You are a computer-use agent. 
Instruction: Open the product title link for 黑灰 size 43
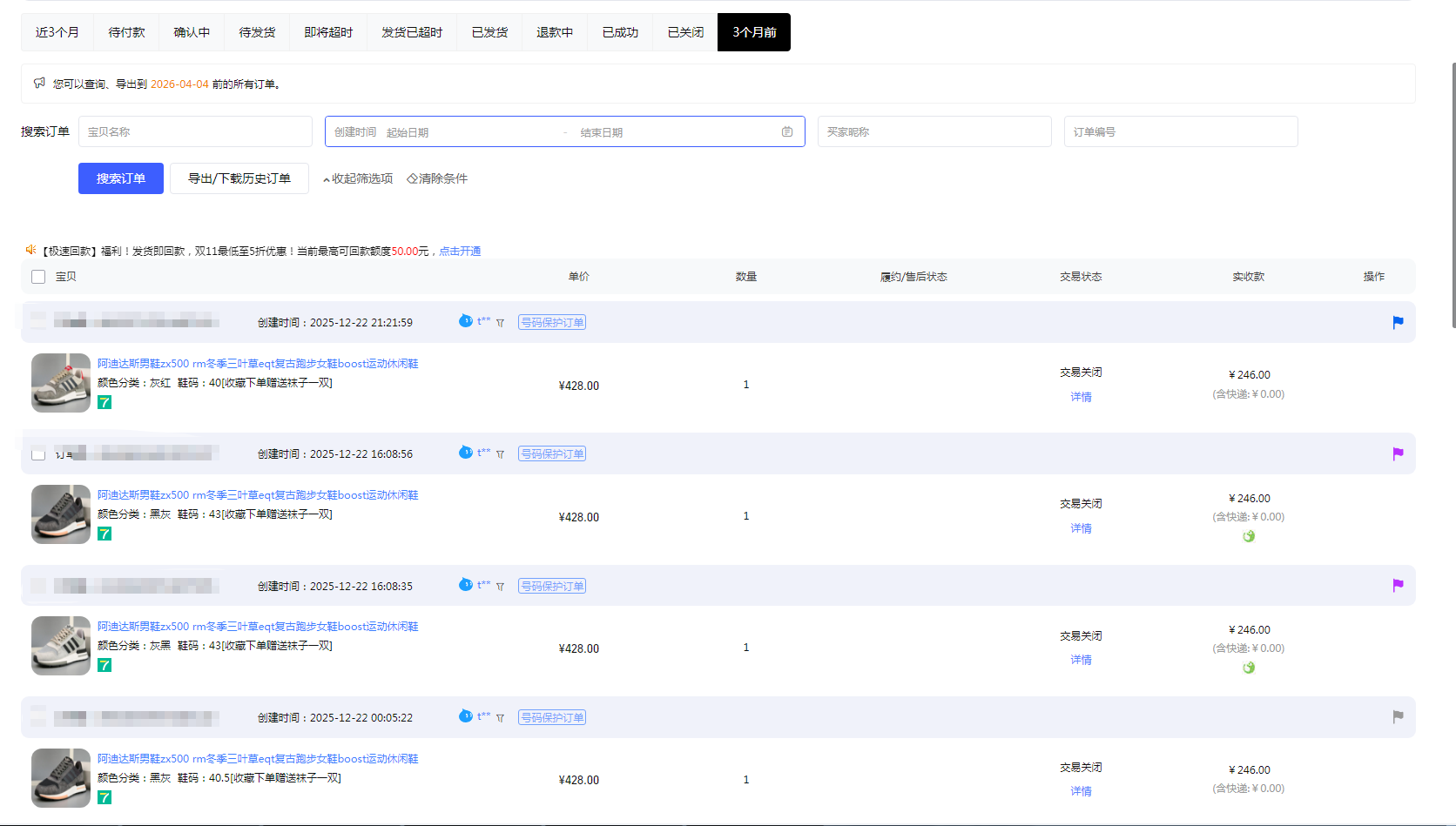click(258, 495)
